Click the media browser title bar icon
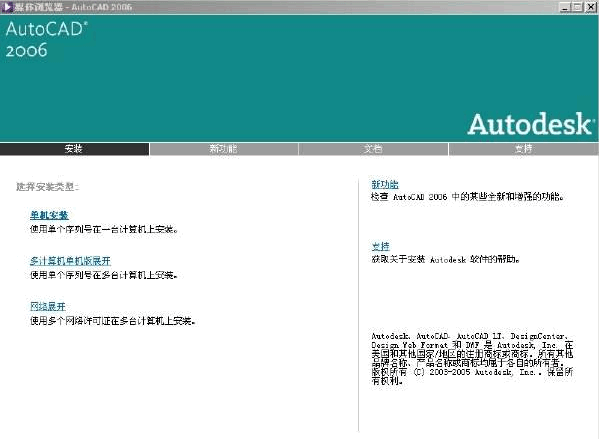 6,6
